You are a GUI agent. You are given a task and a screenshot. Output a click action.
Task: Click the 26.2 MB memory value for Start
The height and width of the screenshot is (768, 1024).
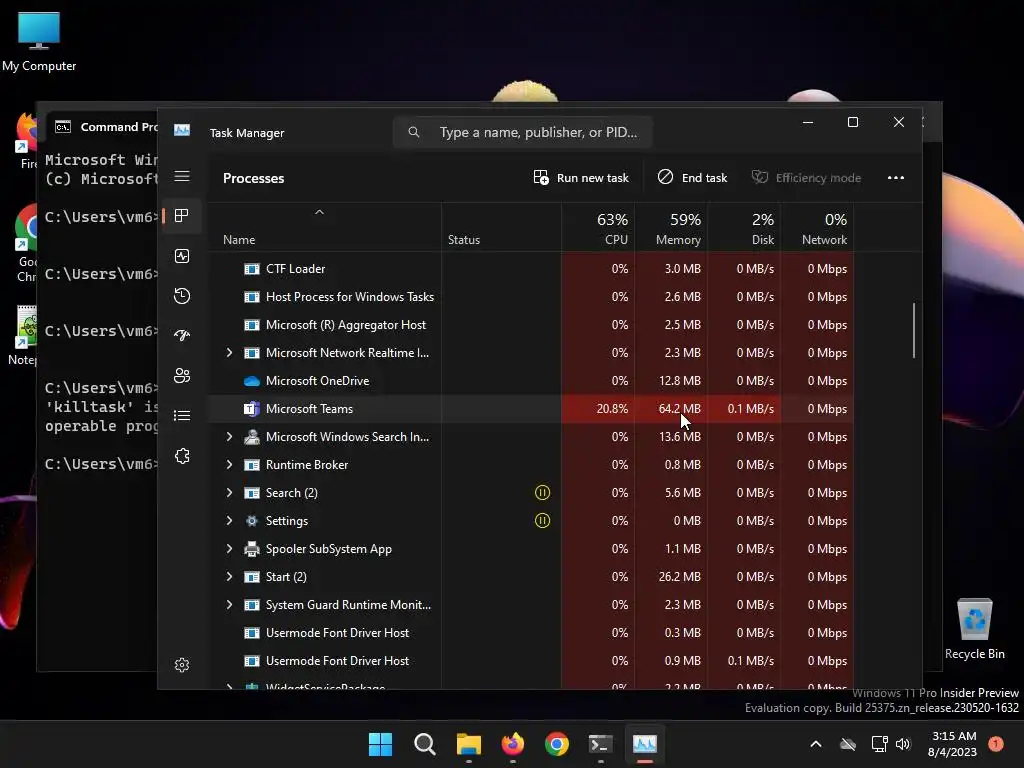coord(679,577)
